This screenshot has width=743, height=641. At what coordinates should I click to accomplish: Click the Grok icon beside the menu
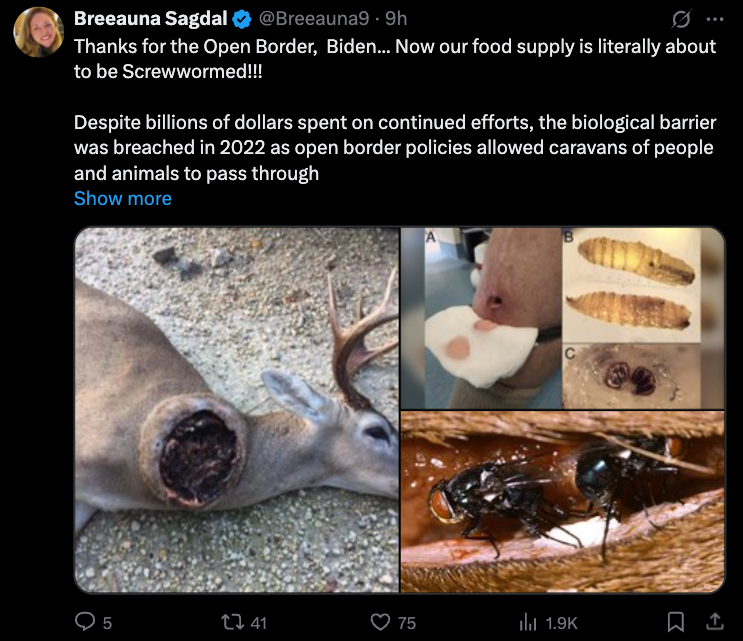(682, 19)
